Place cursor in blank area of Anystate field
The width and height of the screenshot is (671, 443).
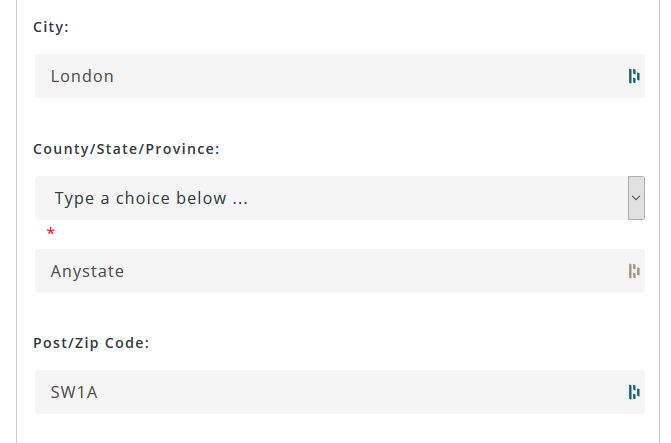click(372, 271)
